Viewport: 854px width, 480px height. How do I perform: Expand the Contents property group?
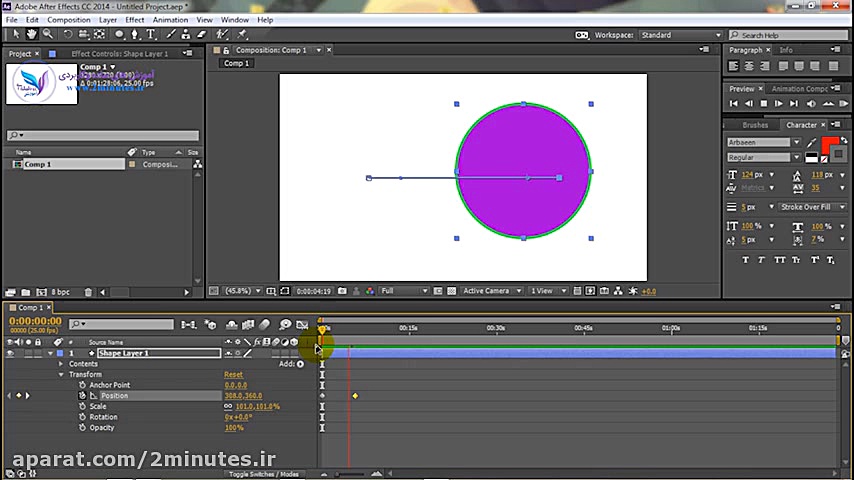(61, 364)
